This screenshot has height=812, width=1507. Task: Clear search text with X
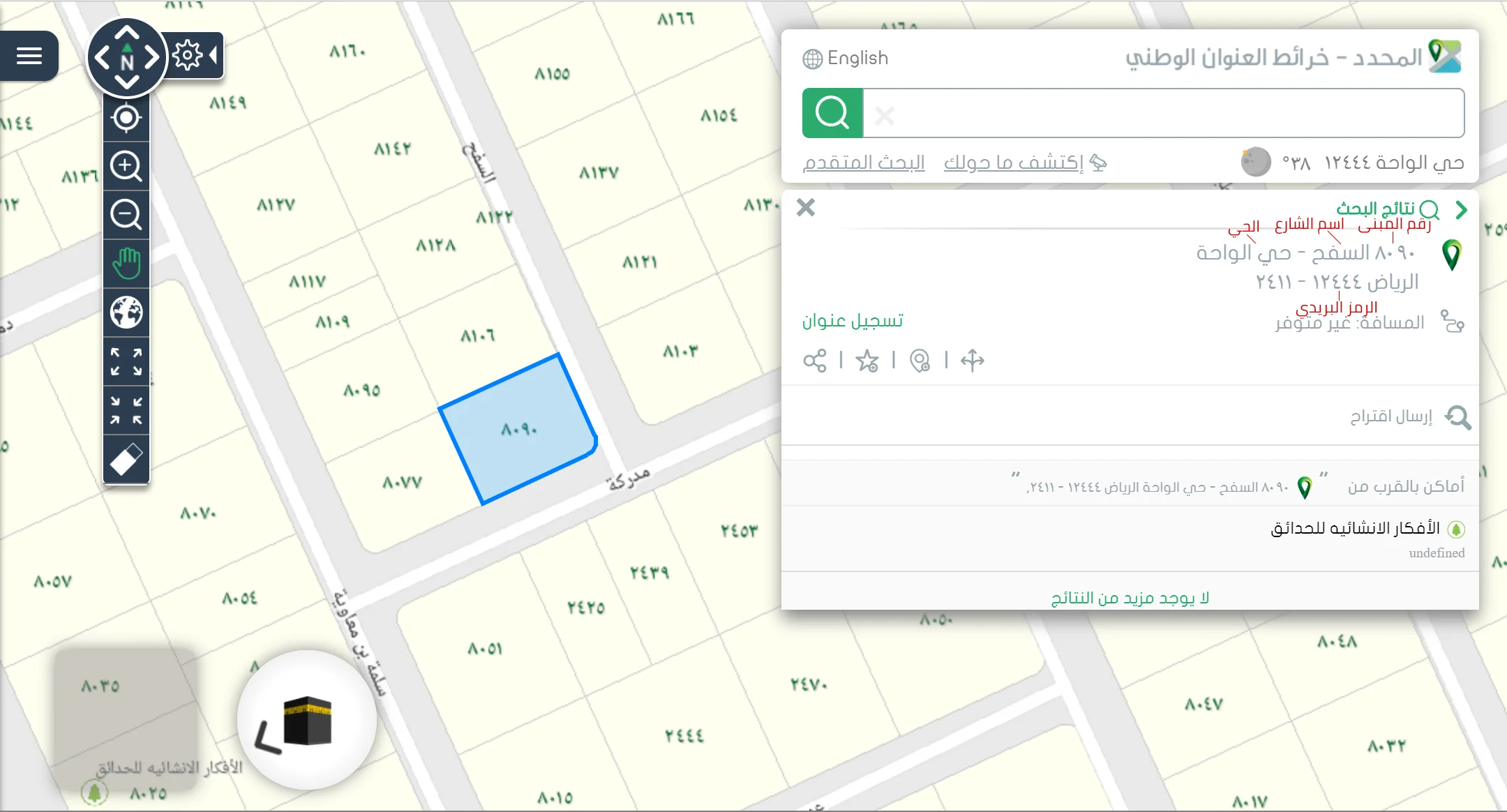coord(885,115)
